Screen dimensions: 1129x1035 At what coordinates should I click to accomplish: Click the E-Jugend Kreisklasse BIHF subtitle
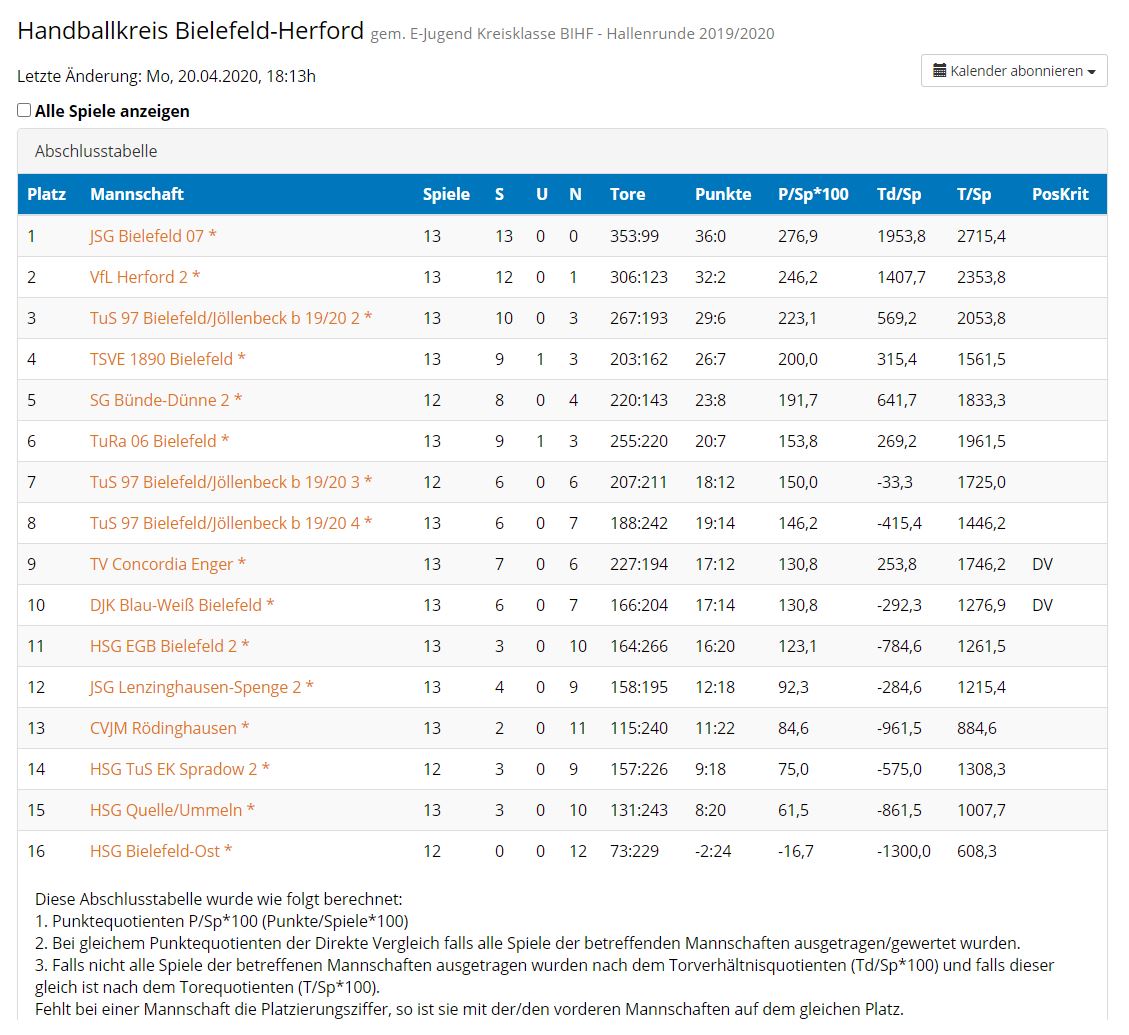point(572,34)
